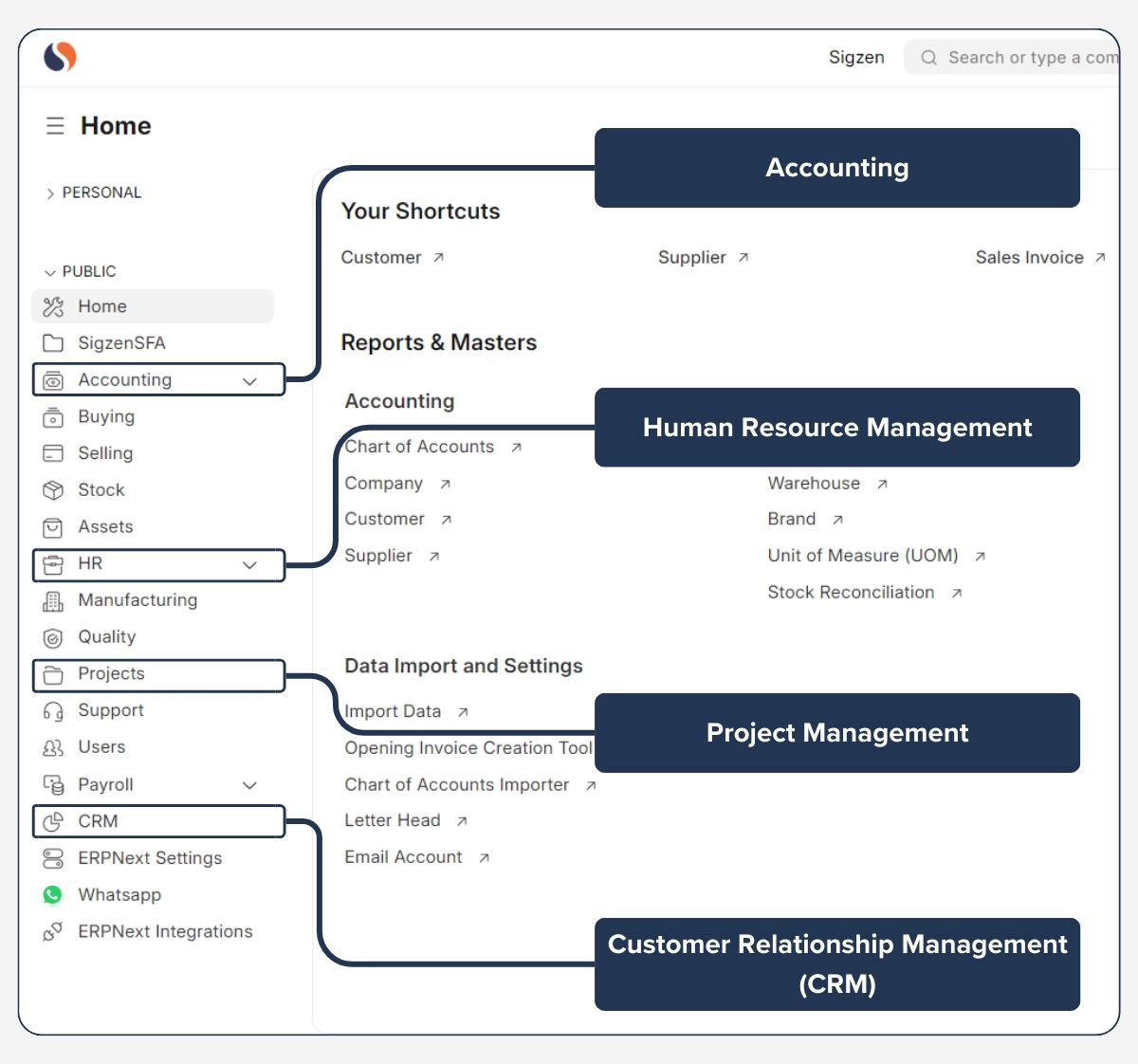Open the Manufacturing module icon

[53, 600]
